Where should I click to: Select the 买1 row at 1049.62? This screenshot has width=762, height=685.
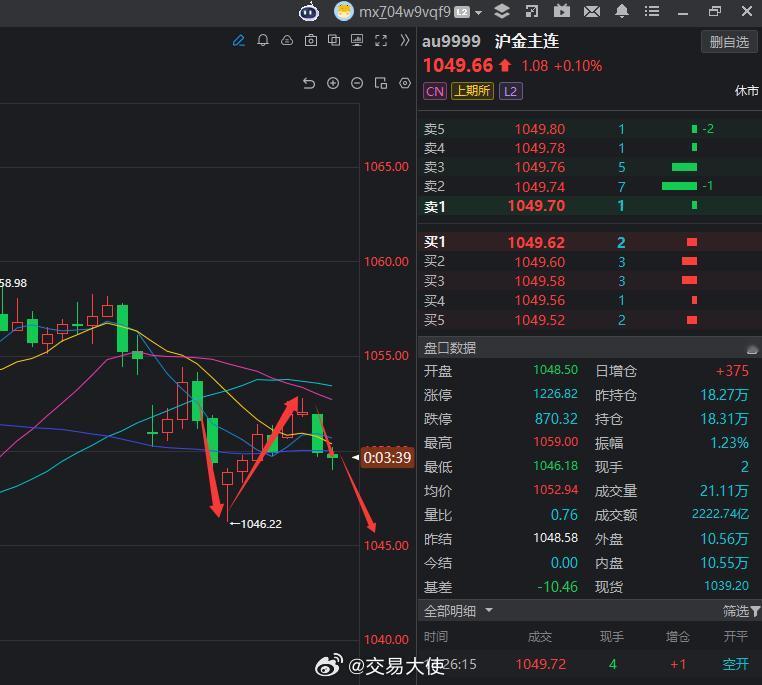pyautogui.click(x=589, y=242)
